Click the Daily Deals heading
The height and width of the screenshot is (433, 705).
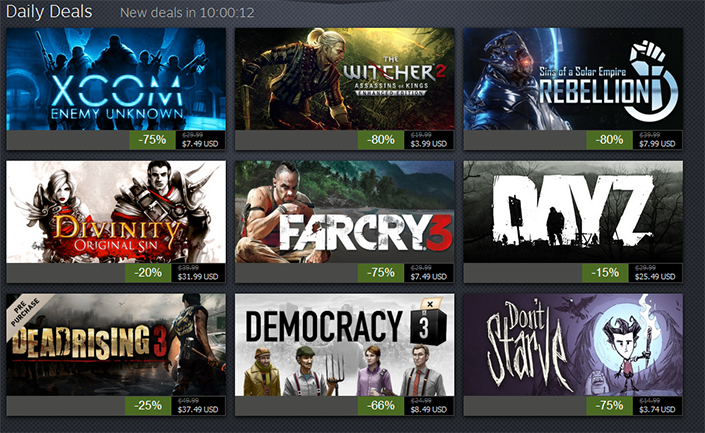[x=49, y=12]
